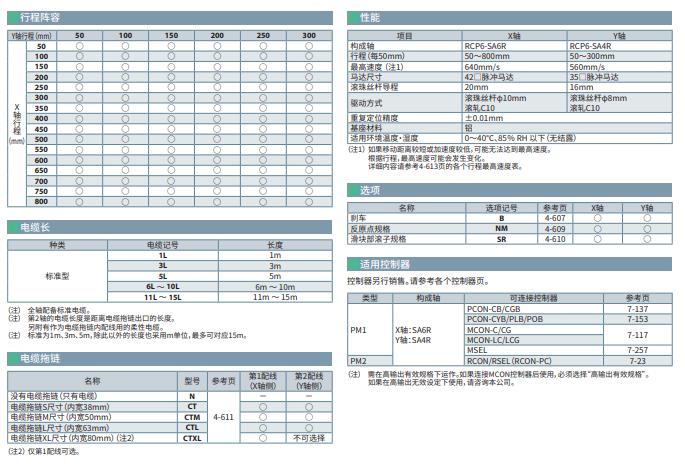Select the X轴 circle in the 刹车 row

[597, 218]
